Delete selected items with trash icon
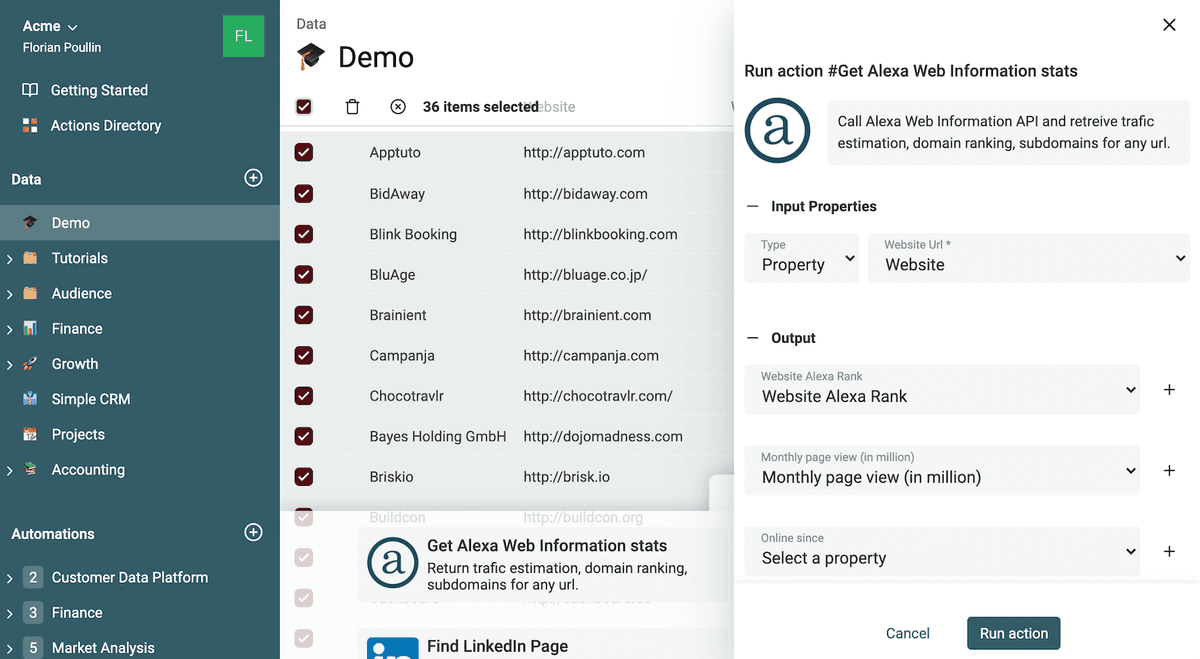1200x659 pixels. pos(352,107)
